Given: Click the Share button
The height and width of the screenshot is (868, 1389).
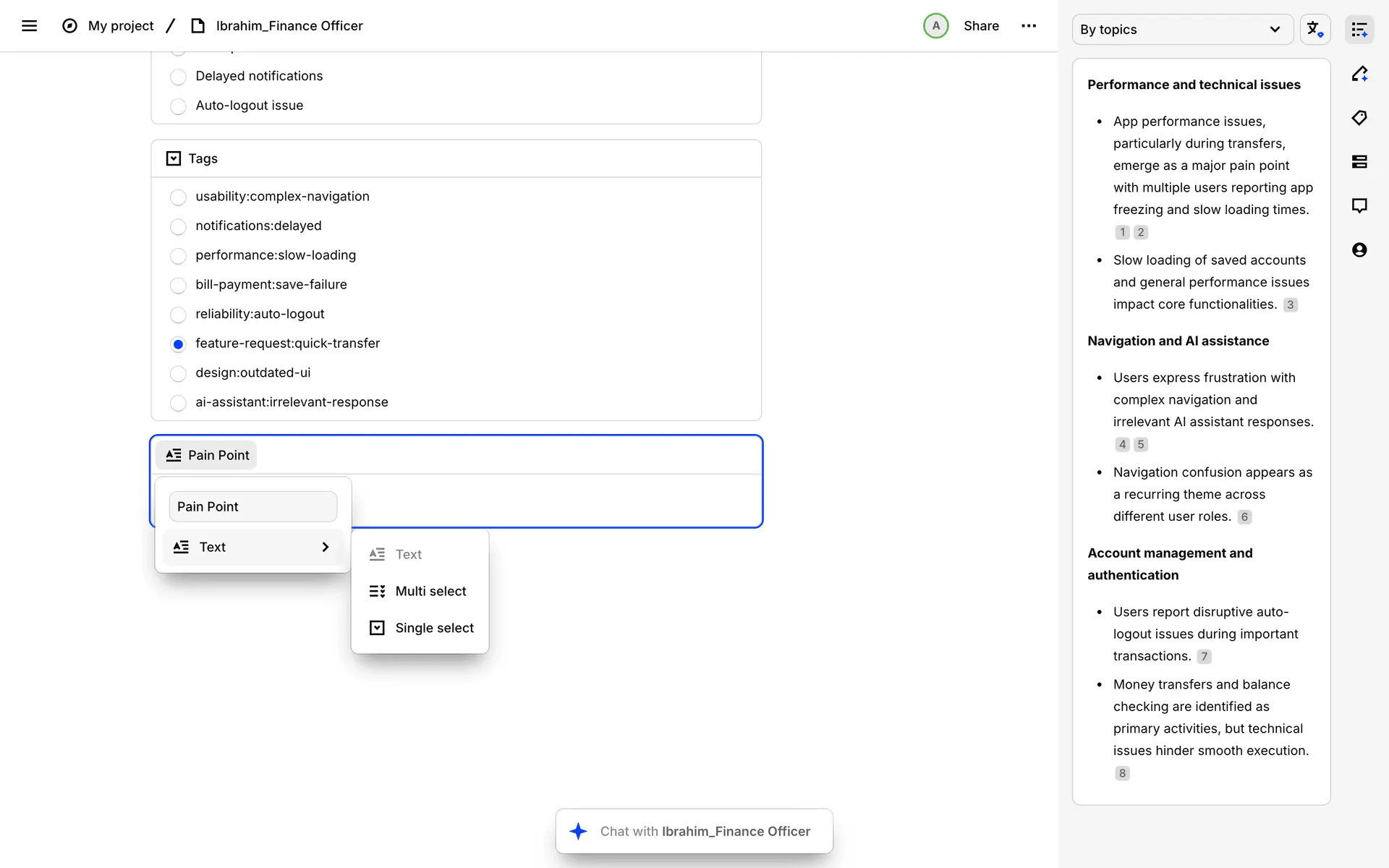Looking at the screenshot, I should [981, 26].
